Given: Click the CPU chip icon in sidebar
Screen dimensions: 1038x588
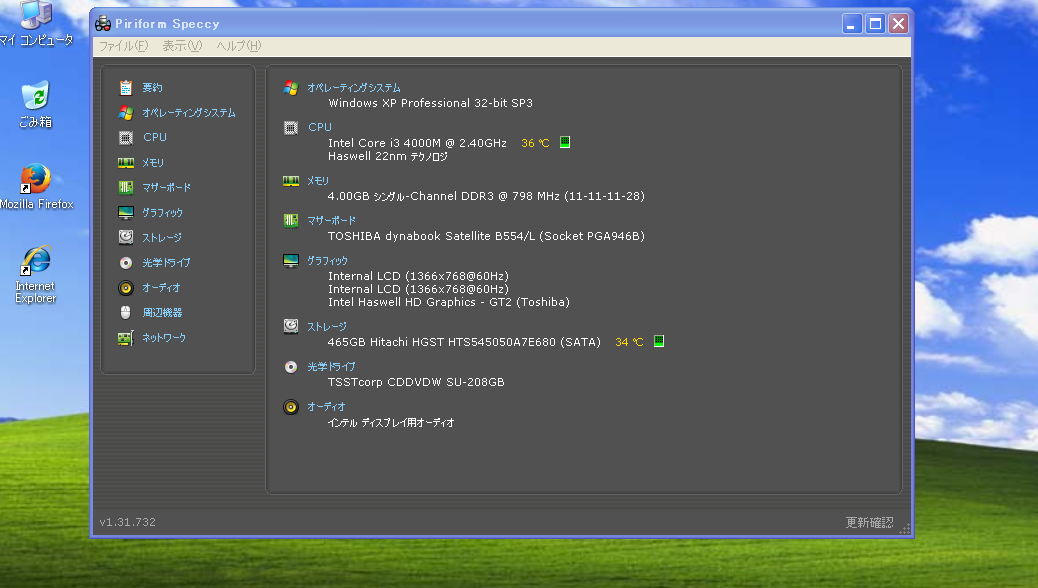Looking at the screenshot, I should tap(126, 138).
